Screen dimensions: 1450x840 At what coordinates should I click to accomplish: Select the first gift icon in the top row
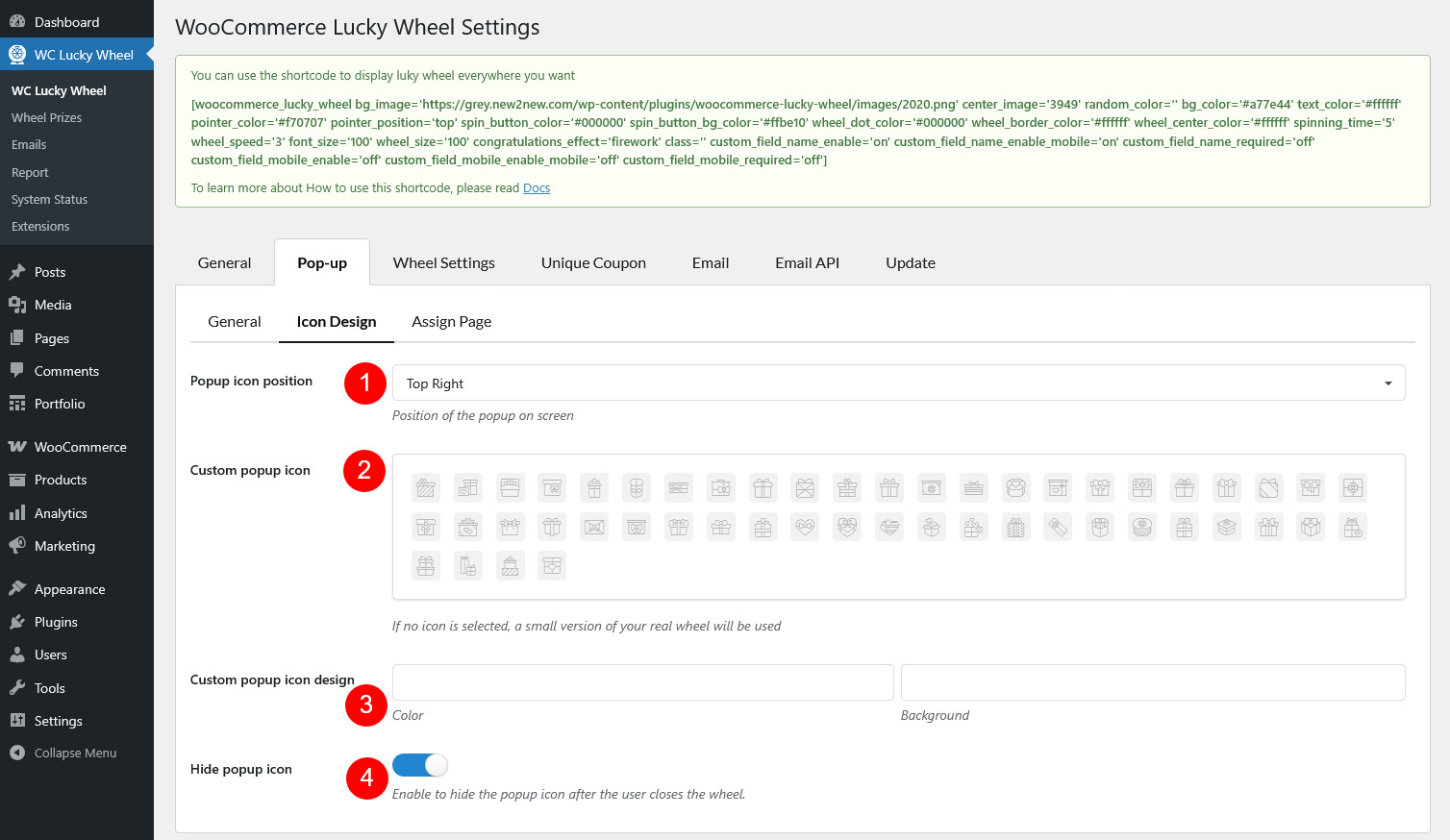[426, 488]
